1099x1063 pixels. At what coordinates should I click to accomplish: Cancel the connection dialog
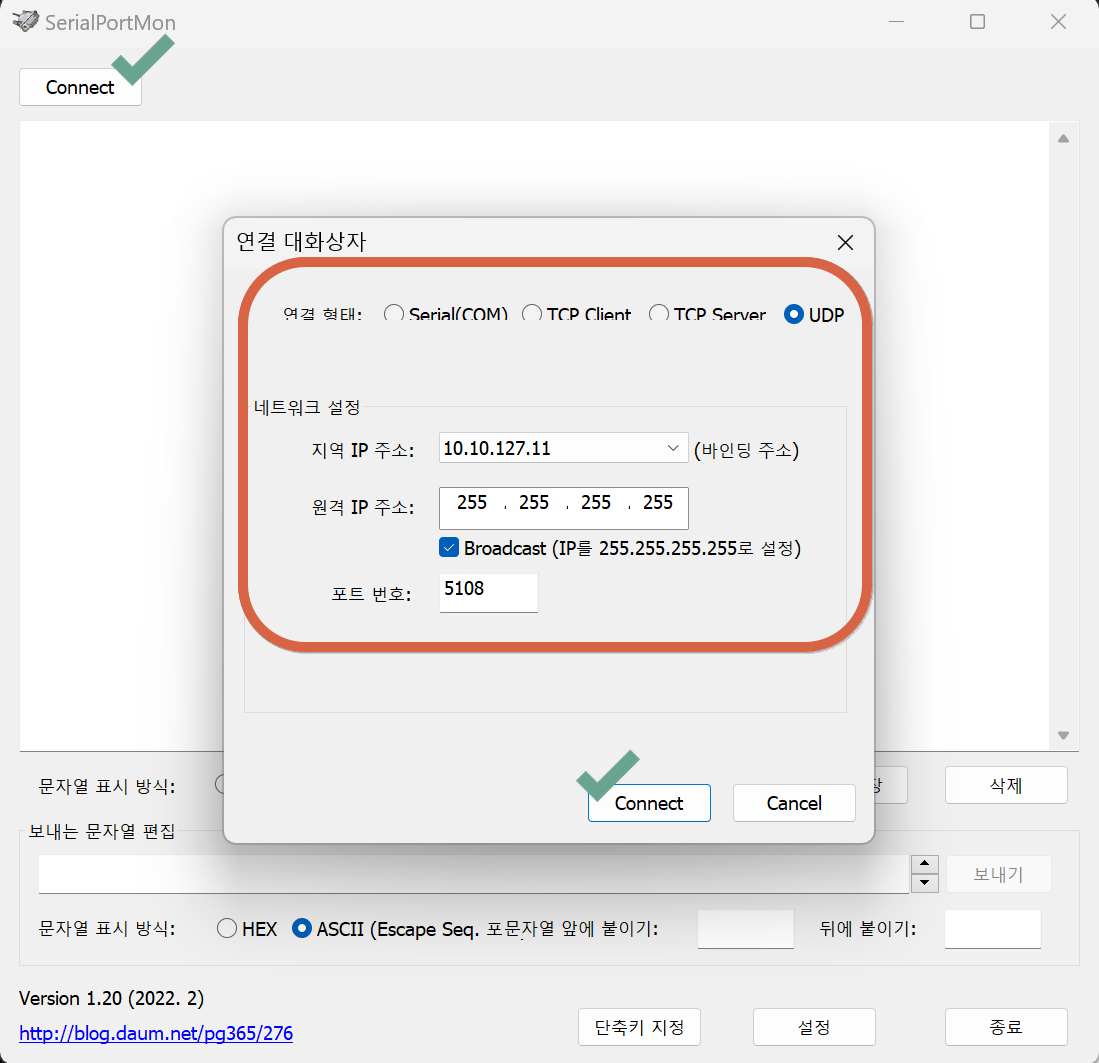794,803
